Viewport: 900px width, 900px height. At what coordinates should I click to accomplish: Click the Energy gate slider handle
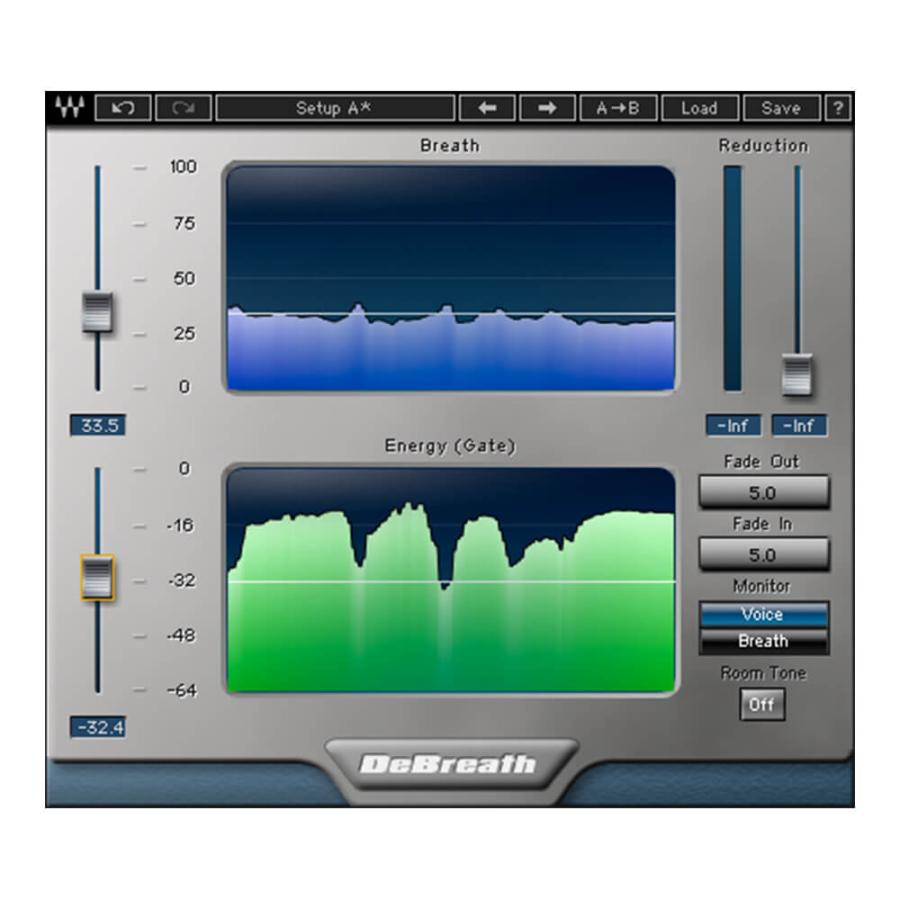97,577
